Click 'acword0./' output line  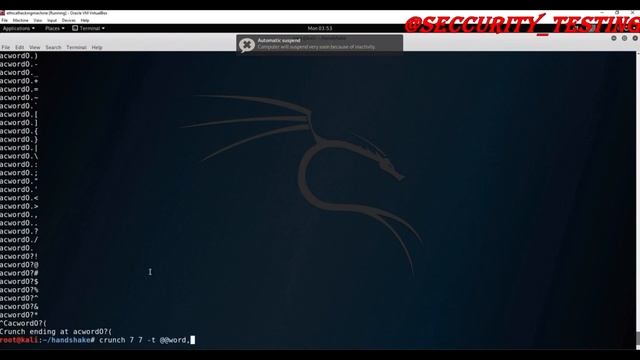click(x=19, y=240)
